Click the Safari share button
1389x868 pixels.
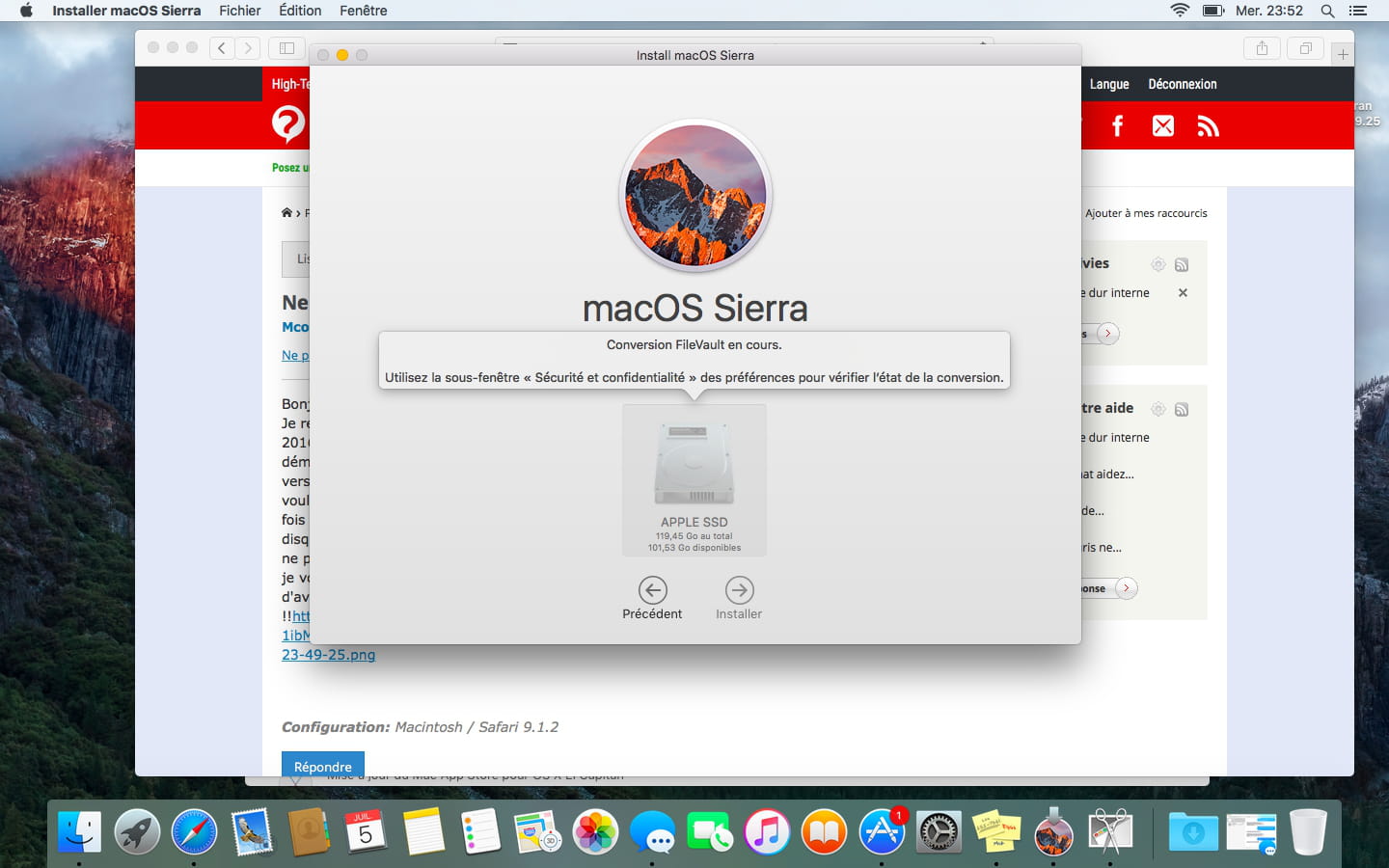(1262, 47)
